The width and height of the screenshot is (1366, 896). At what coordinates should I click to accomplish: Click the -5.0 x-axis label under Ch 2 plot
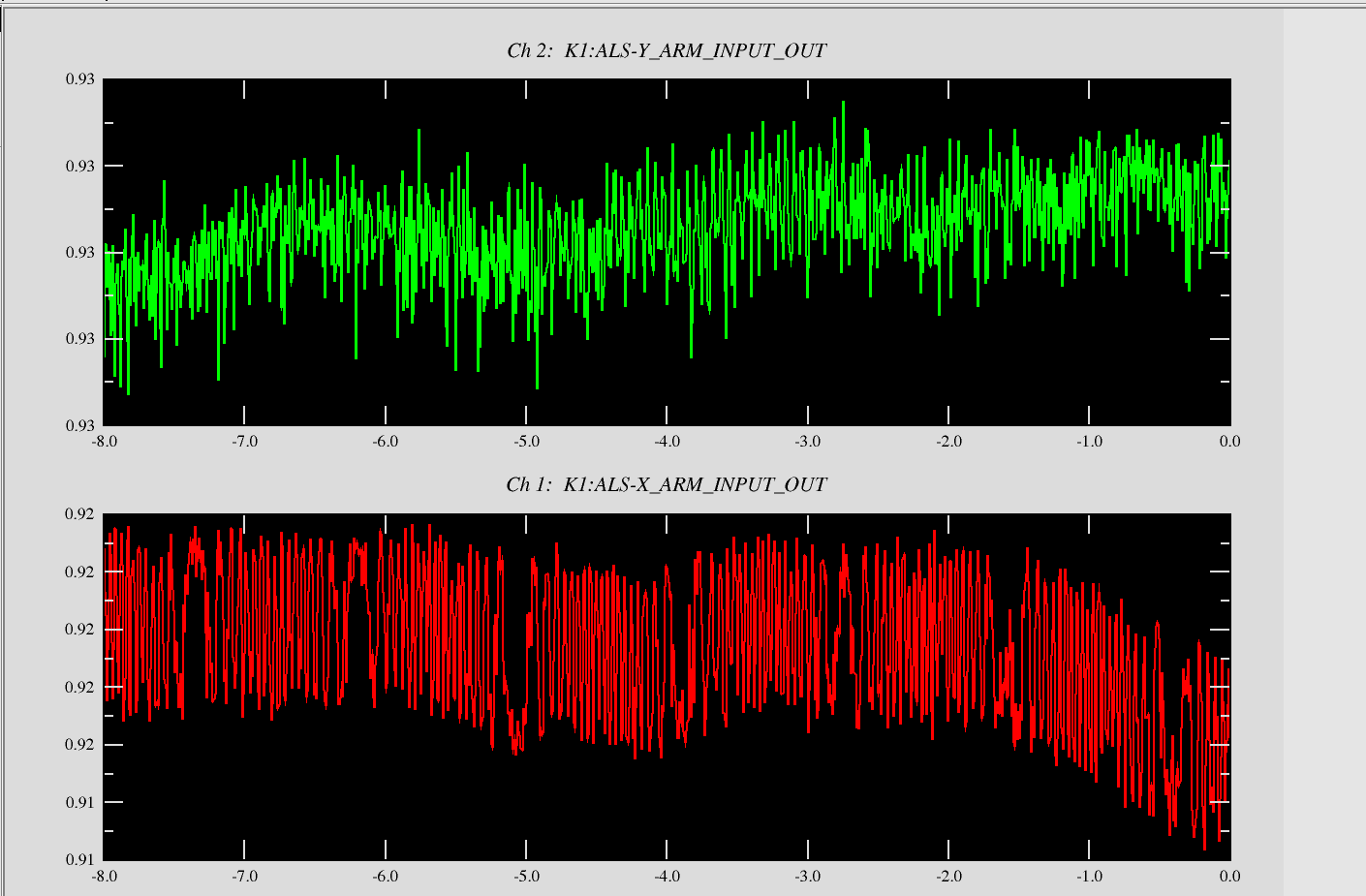pyautogui.click(x=526, y=442)
